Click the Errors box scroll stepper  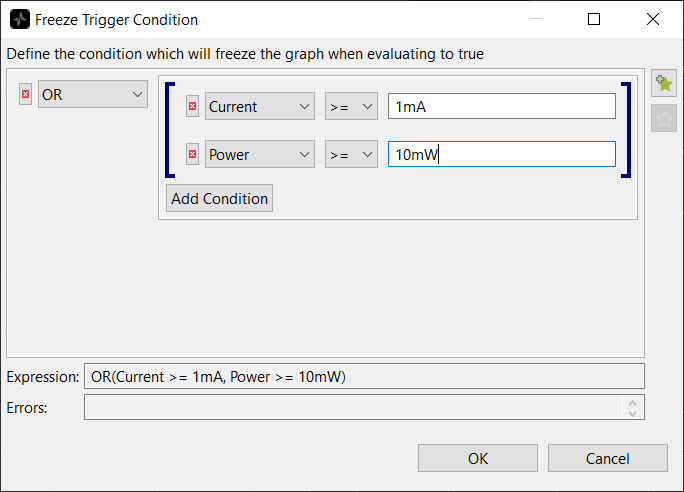point(632,407)
